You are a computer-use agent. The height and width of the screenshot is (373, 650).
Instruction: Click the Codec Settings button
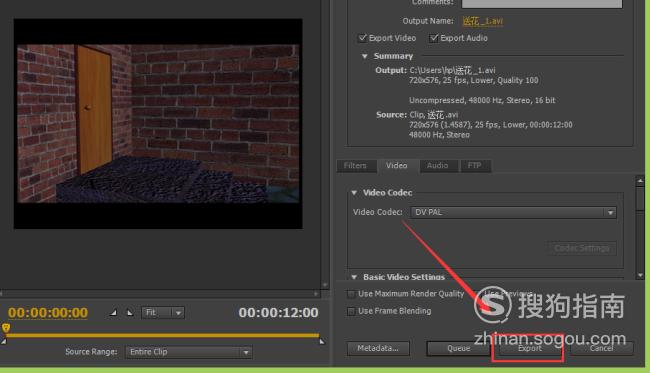pos(582,248)
